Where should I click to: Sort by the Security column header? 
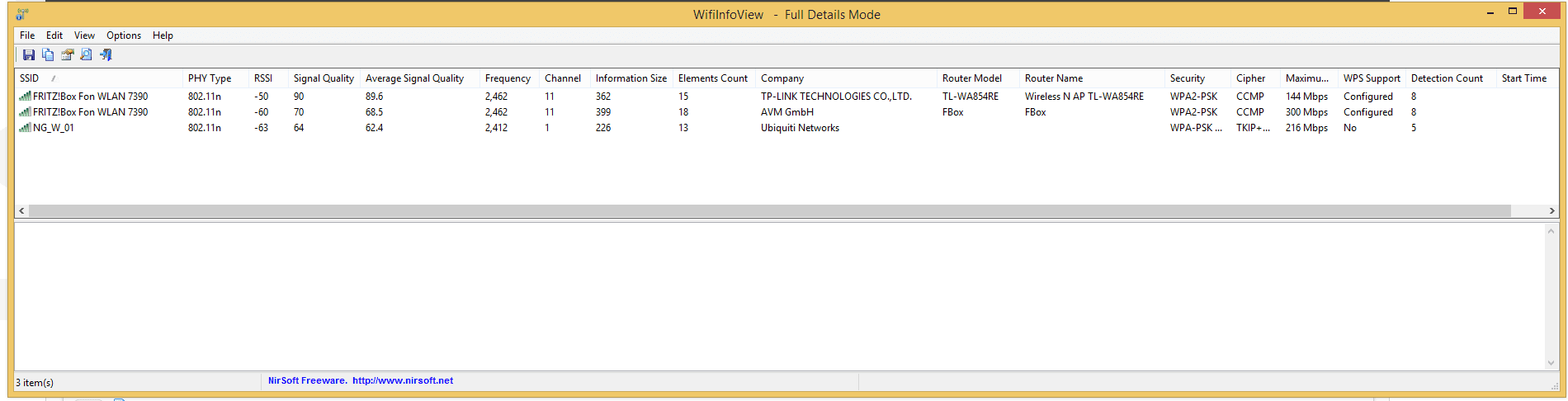(1197, 78)
